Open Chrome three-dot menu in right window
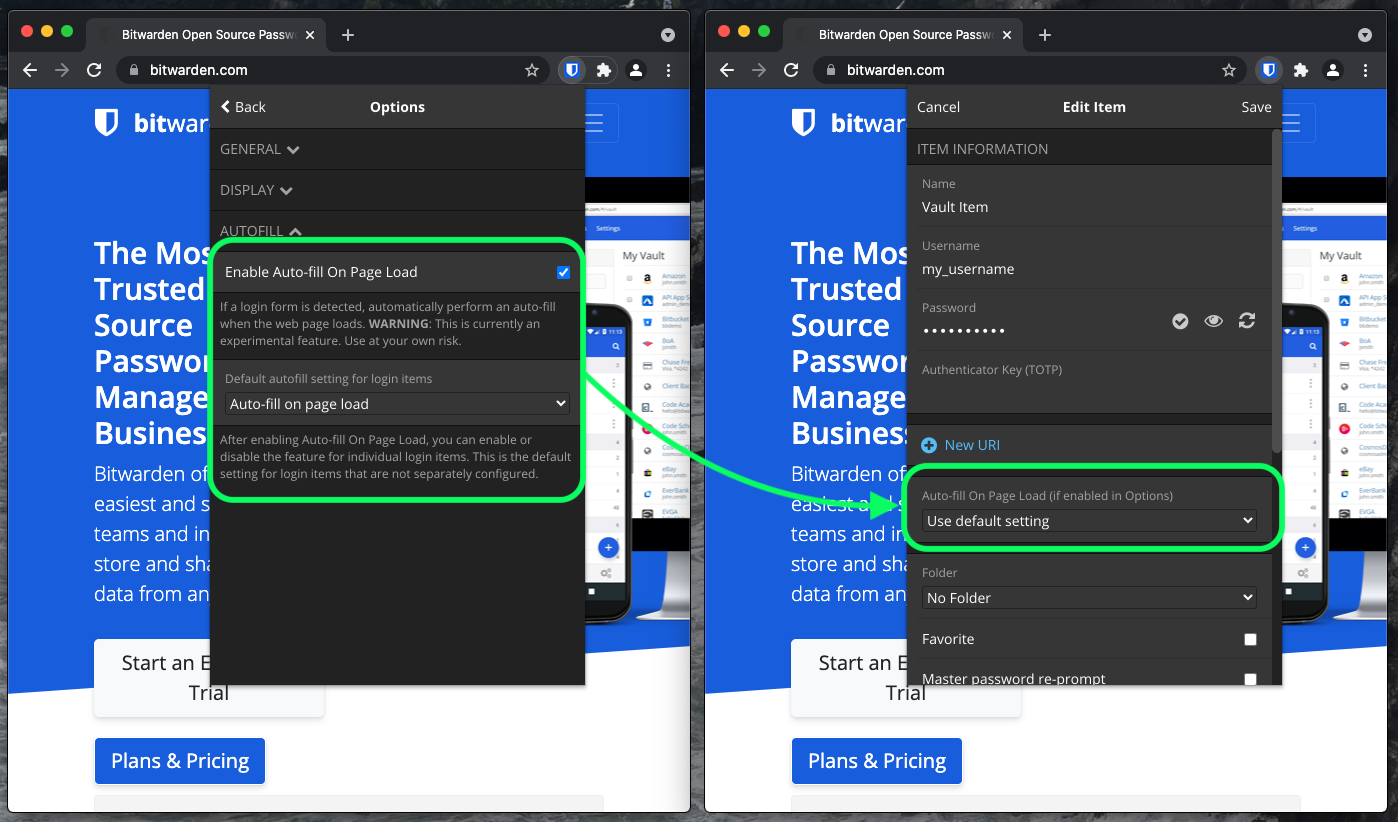The width and height of the screenshot is (1398, 822). click(1365, 70)
